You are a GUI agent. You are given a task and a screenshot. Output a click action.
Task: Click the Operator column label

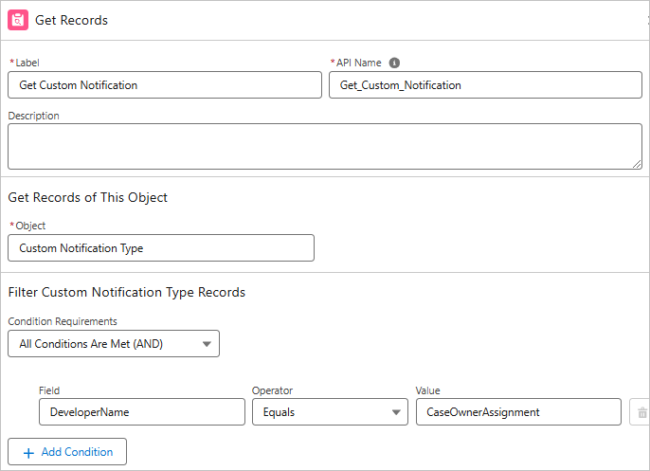coord(273,390)
